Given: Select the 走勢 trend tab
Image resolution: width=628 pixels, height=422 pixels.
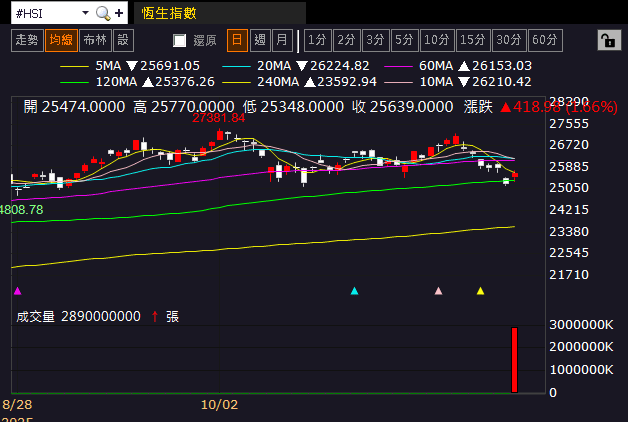Looking at the screenshot, I should [27, 40].
